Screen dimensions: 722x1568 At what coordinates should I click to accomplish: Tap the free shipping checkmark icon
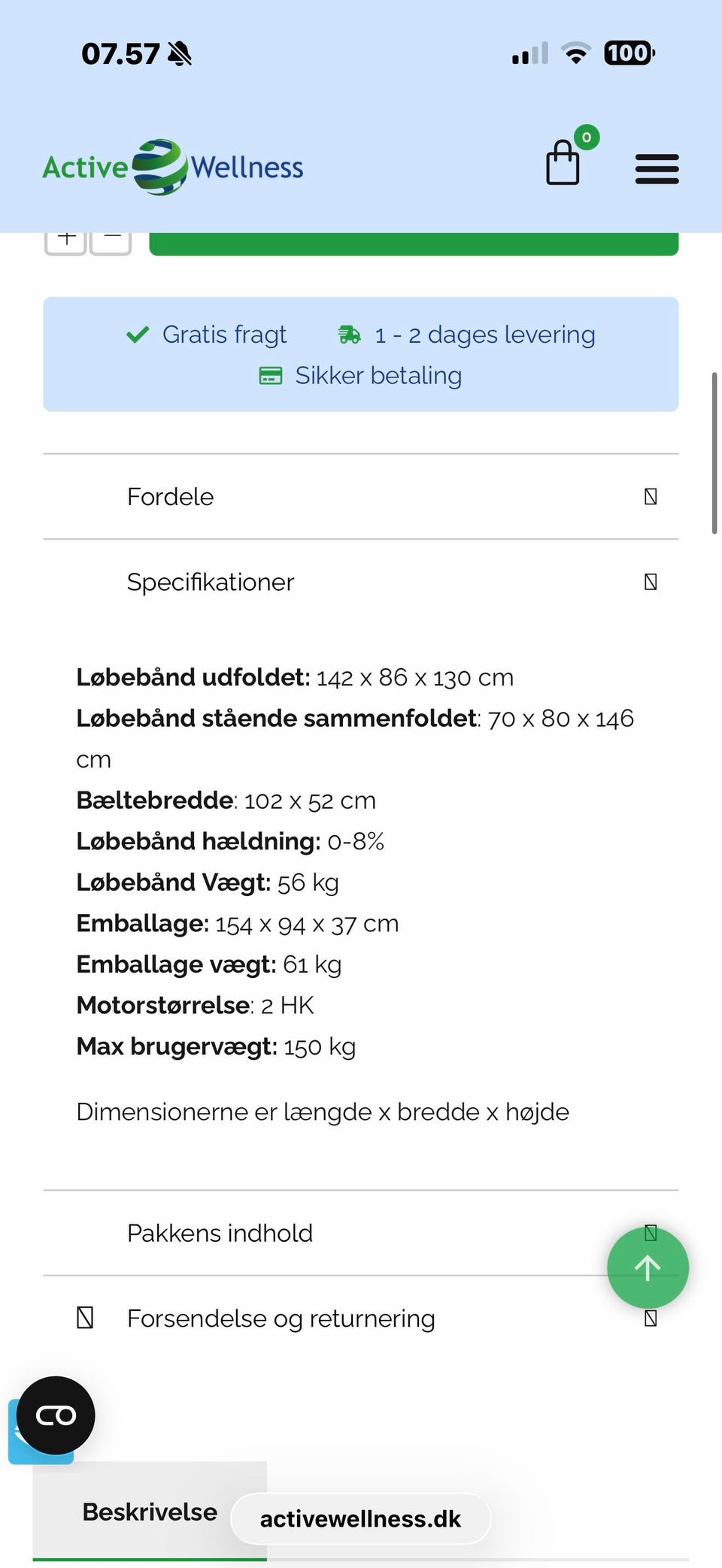point(138,334)
